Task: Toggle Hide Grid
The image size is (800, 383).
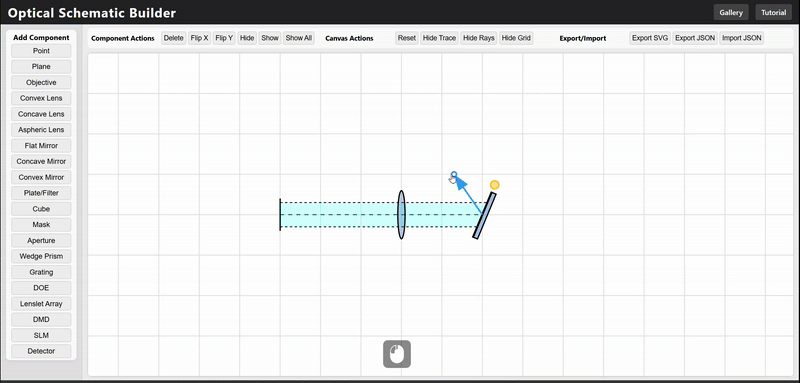Action: coord(516,38)
